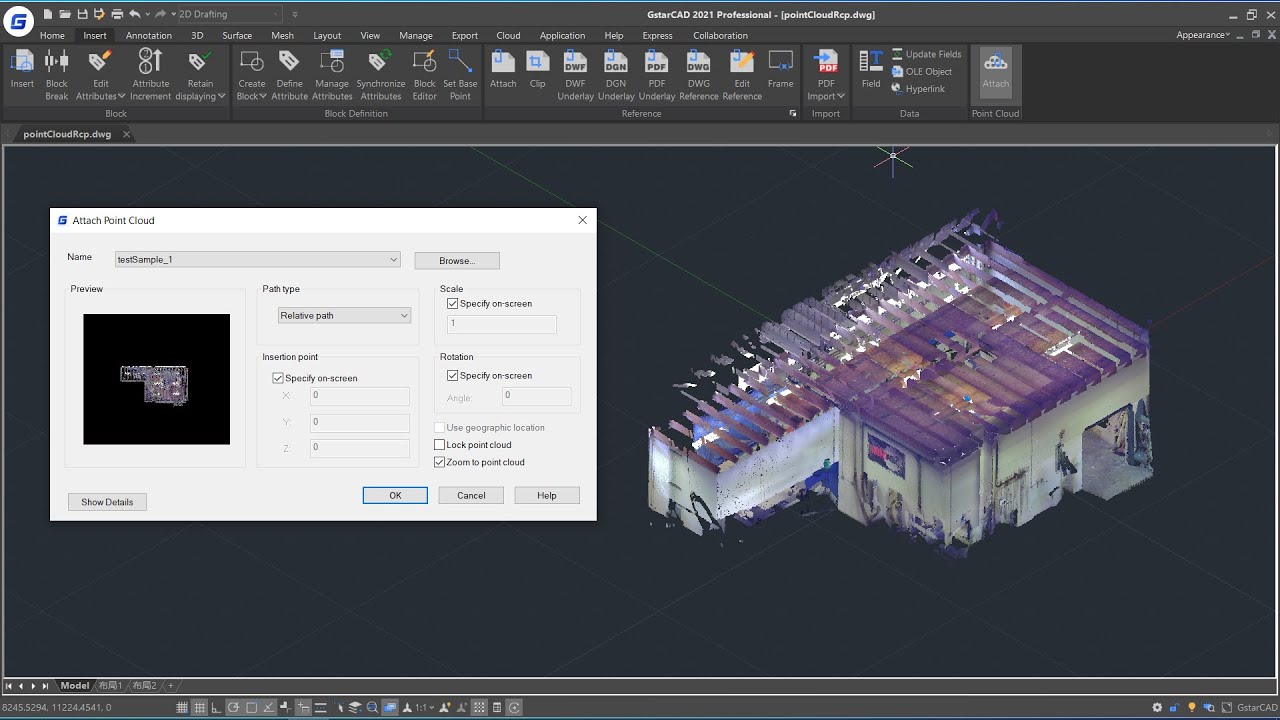Open the Relative path dropdown
1280x720 pixels.
click(344, 315)
